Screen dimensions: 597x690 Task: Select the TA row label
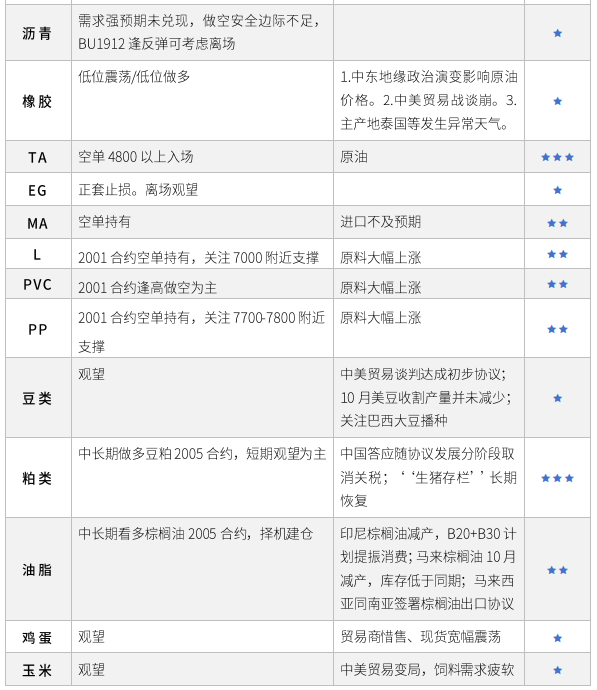(x=38, y=157)
